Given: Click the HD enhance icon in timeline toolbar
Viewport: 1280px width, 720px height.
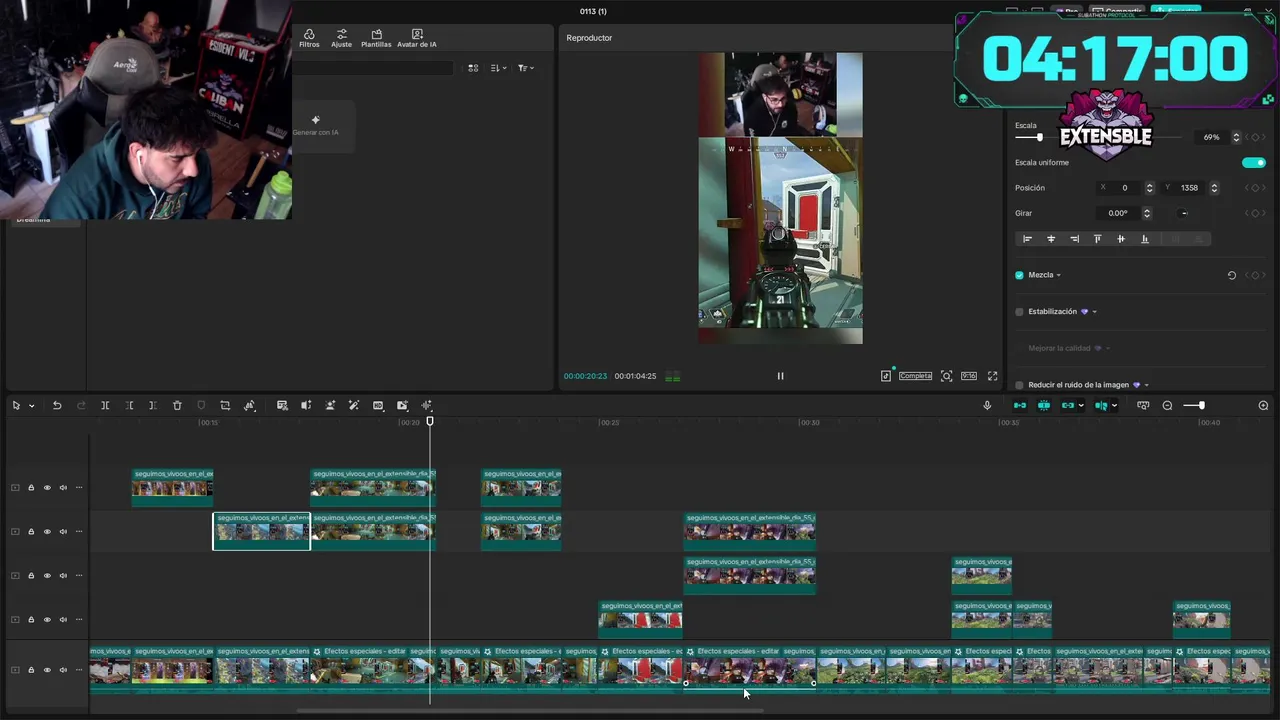Looking at the screenshot, I should pos(378,405).
